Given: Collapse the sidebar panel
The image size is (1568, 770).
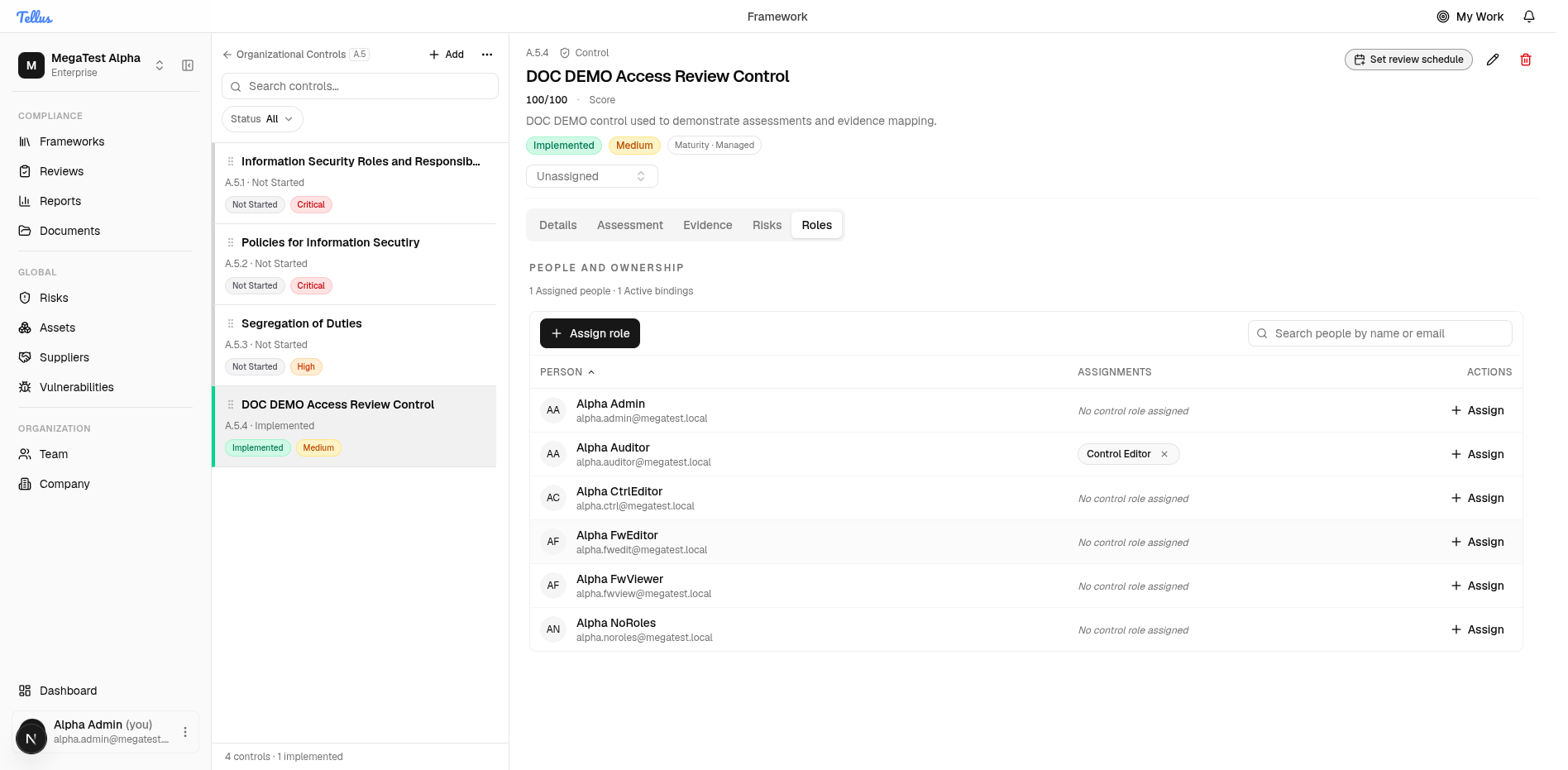Looking at the screenshot, I should tap(188, 65).
